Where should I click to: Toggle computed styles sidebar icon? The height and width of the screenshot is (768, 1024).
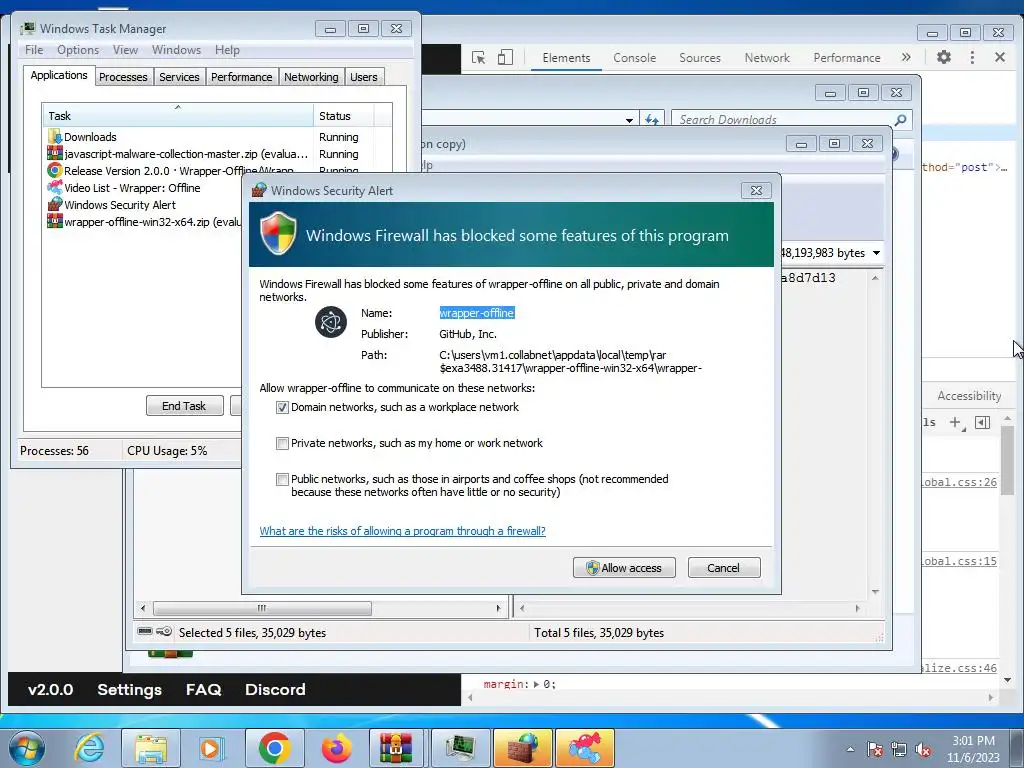983,423
